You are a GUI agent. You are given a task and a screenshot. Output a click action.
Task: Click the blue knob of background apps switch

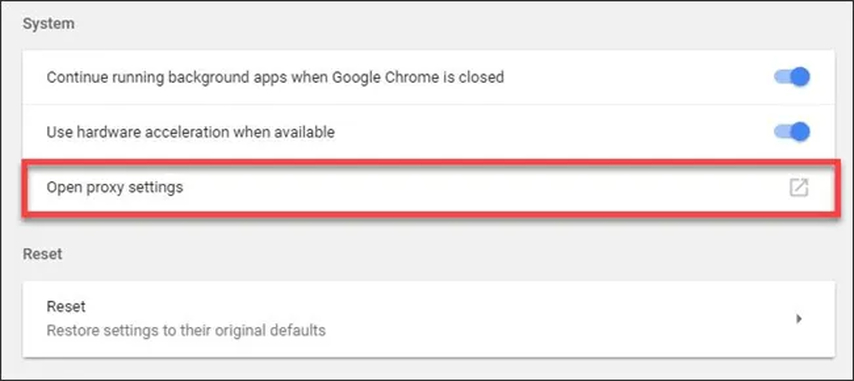pos(800,77)
